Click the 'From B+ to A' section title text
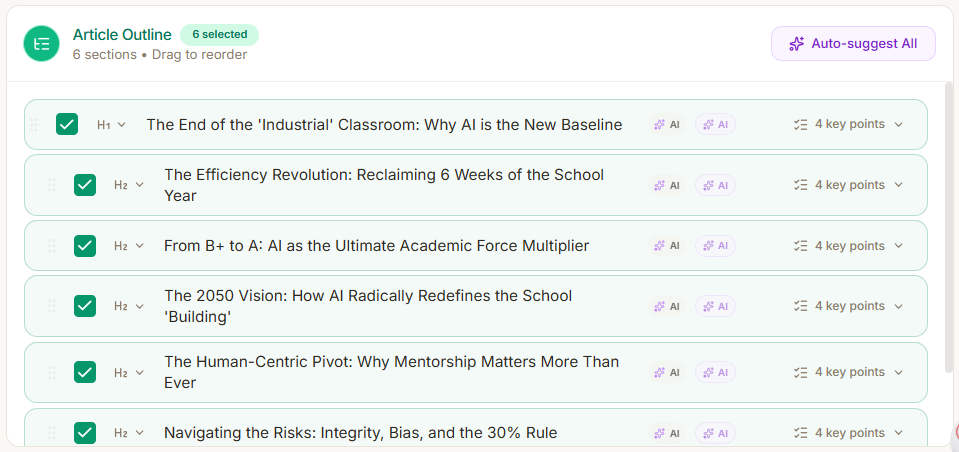Viewport: 959px width, 452px height. [376, 246]
